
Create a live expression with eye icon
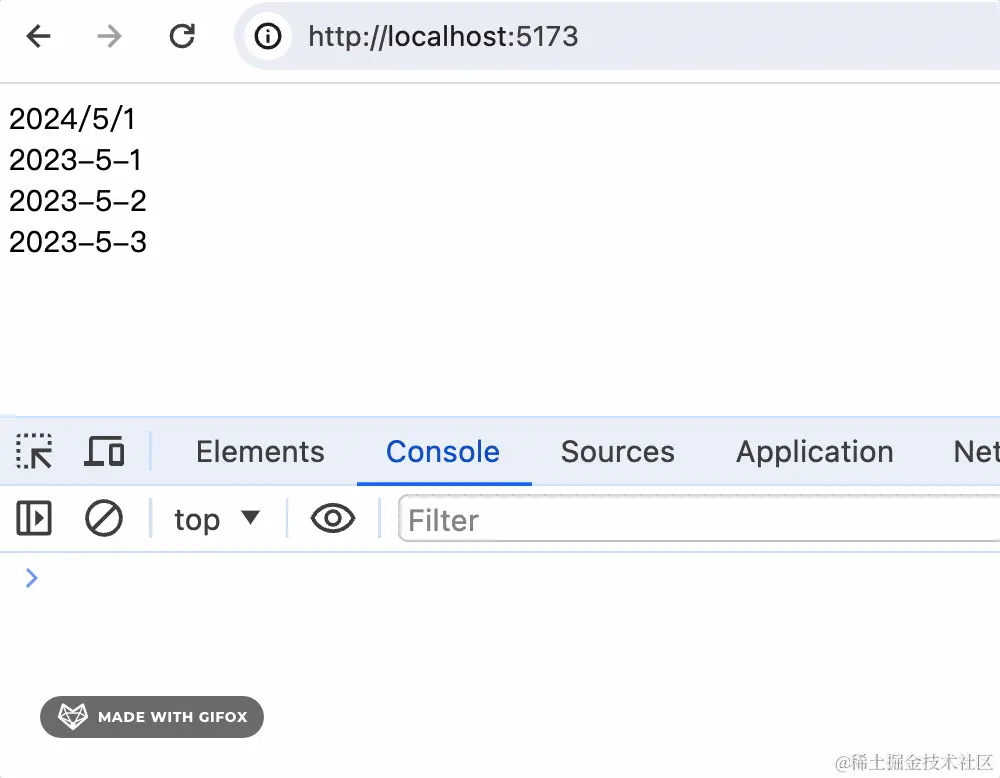click(x=333, y=518)
